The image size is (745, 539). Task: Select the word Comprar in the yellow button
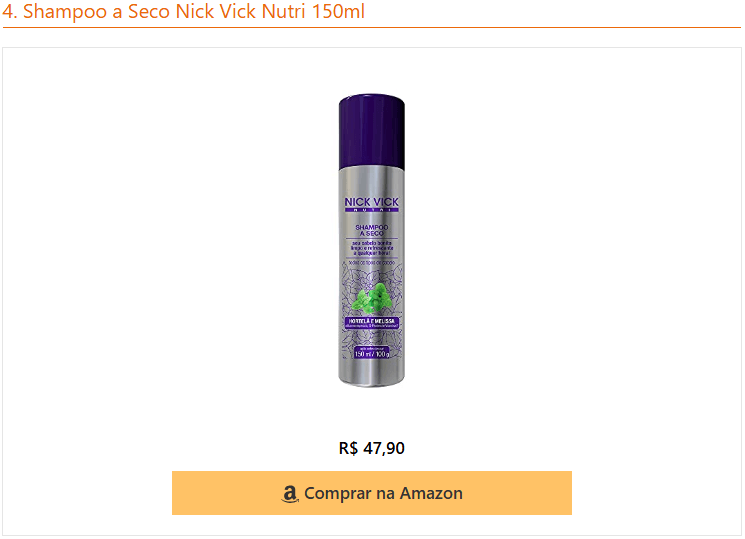click(337, 494)
